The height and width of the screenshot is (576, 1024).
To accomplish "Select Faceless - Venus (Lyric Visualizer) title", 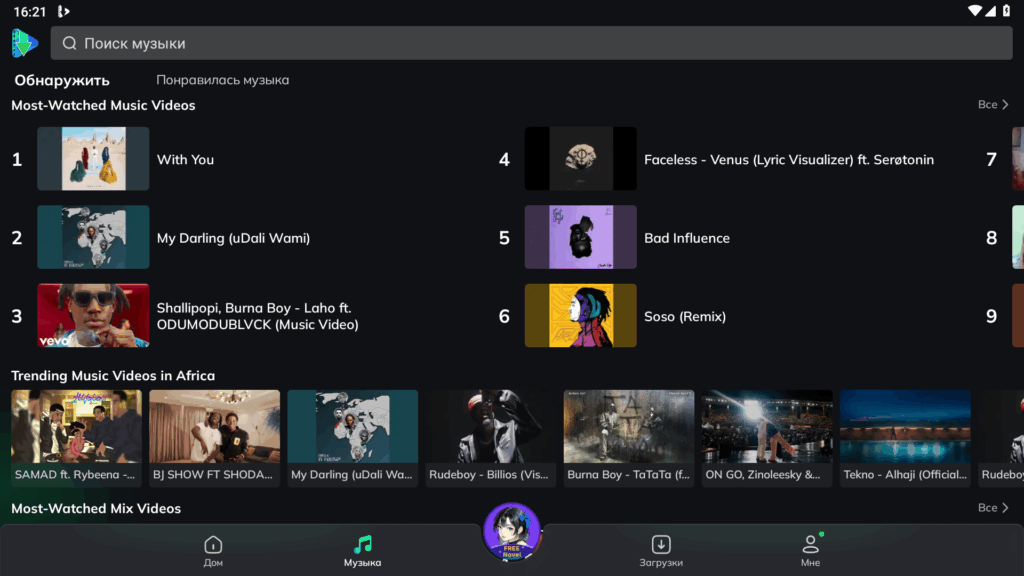I will pyautogui.click(x=789, y=159).
